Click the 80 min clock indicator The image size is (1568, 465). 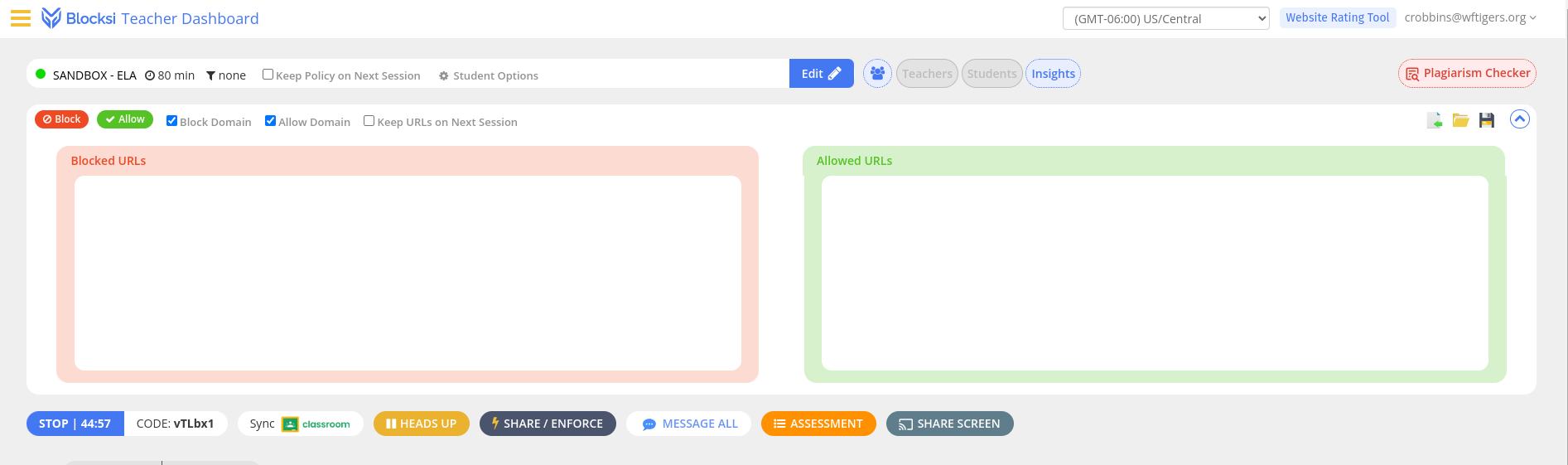click(x=170, y=75)
